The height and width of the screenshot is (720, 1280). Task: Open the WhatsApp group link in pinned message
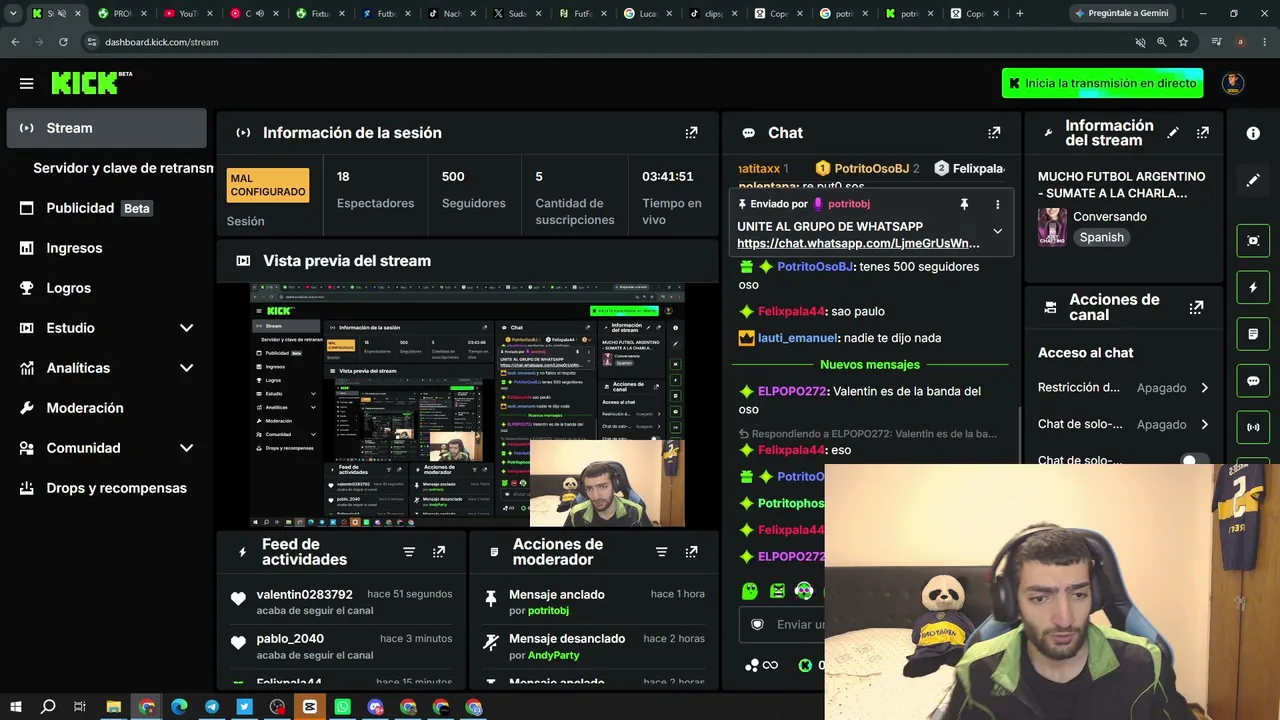pyautogui.click(x=858, y=243)
